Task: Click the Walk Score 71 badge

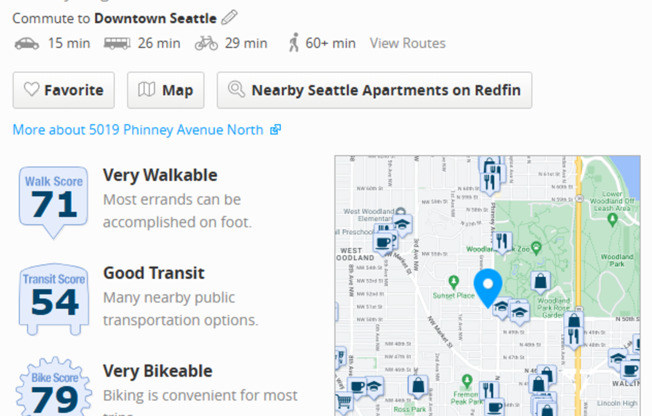Action: (x=54, y=202)
